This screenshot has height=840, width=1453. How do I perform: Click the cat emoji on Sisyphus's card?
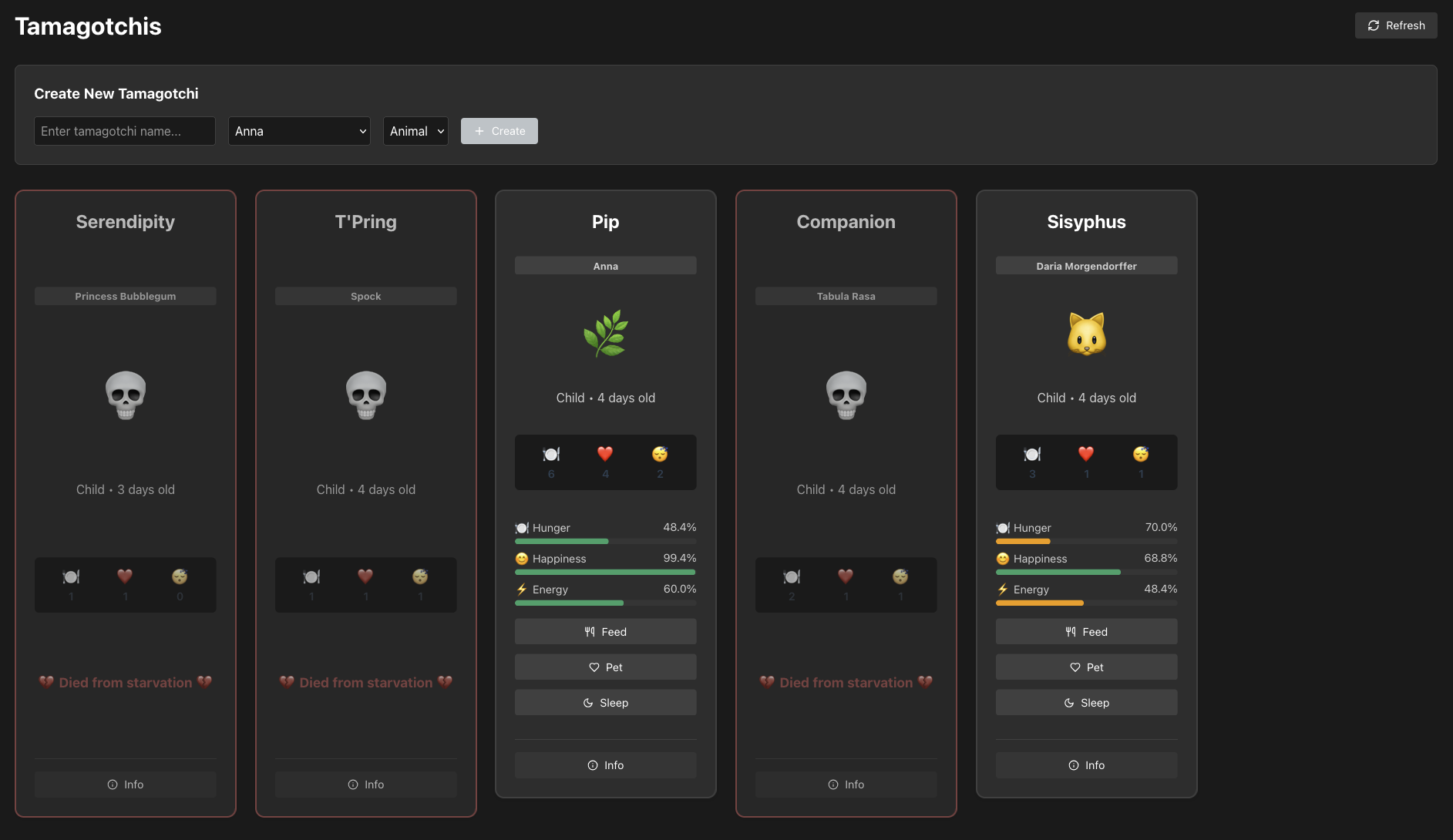1086,334
